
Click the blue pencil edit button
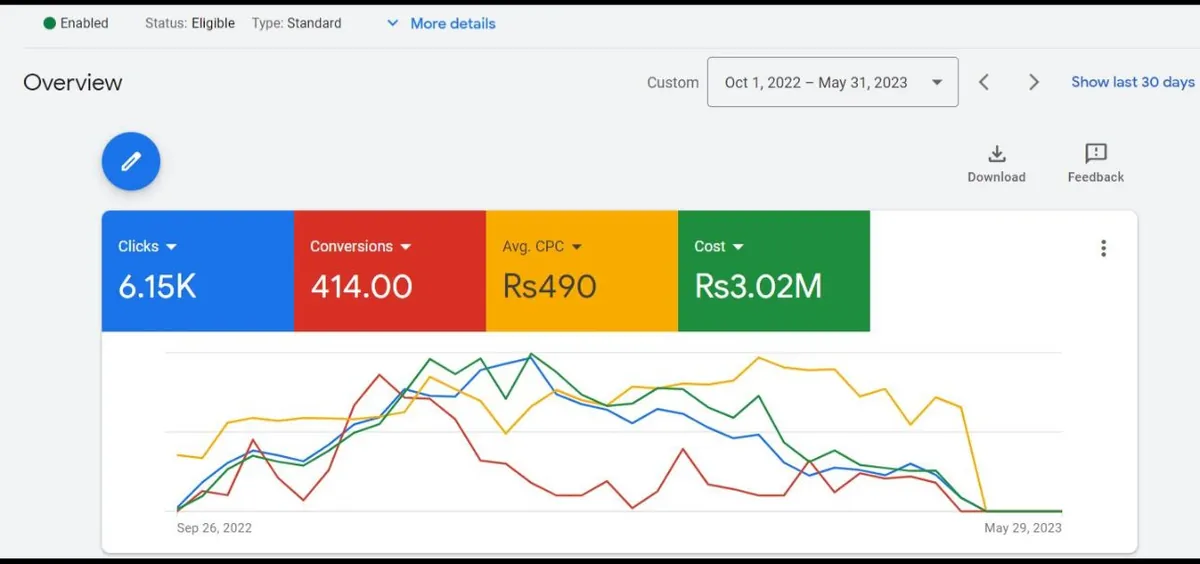[131, 161]
